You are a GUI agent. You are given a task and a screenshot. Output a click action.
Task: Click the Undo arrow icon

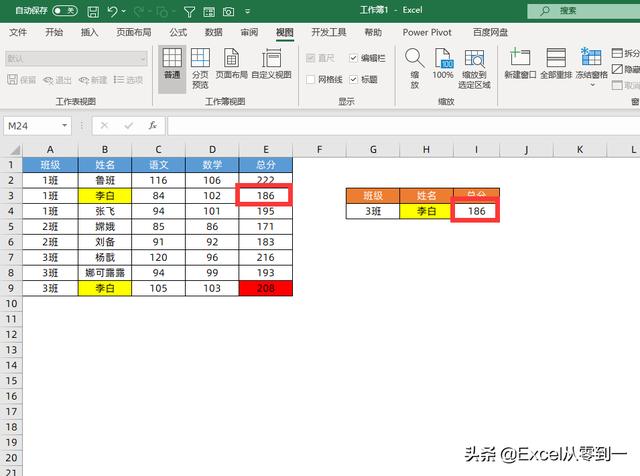click(x=113, y=11)
